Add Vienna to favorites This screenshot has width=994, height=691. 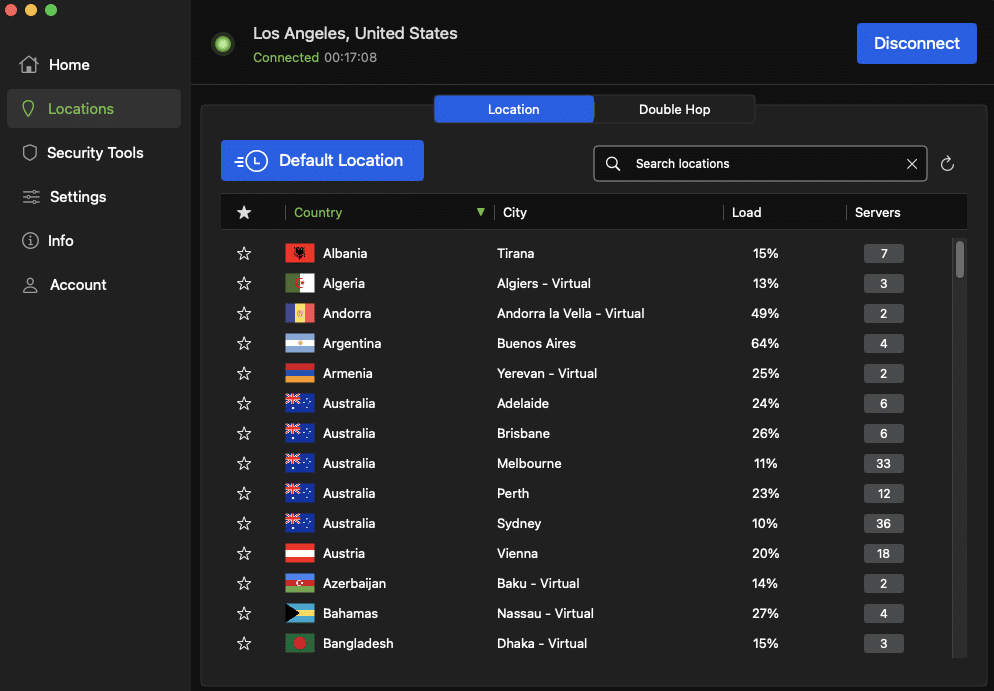pyautogui.click(x=244, y=553)
